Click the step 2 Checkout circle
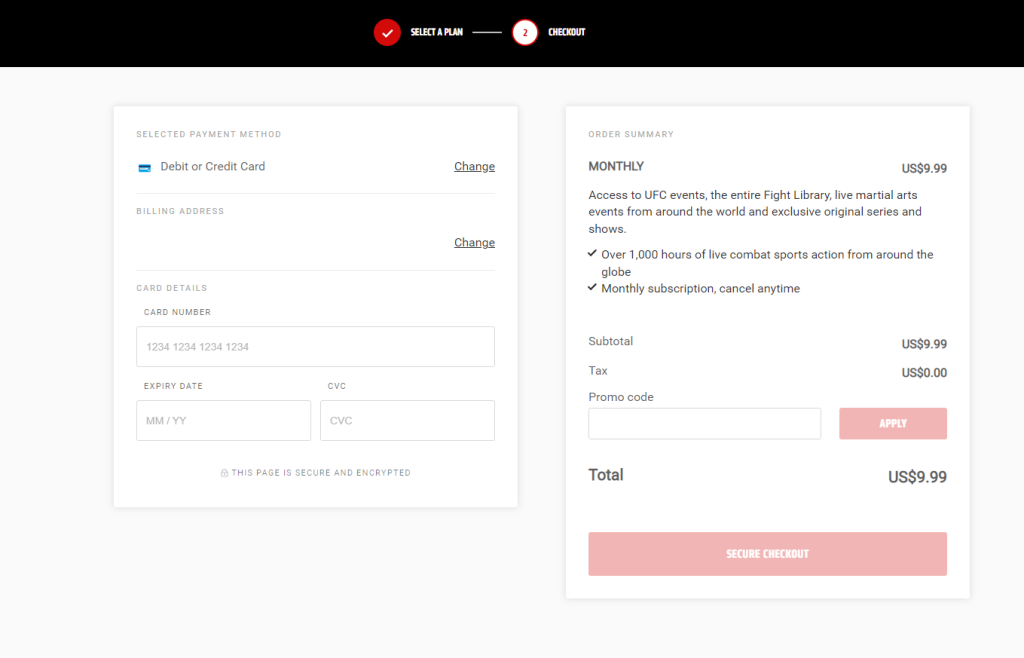 click(x=525, y=32)
